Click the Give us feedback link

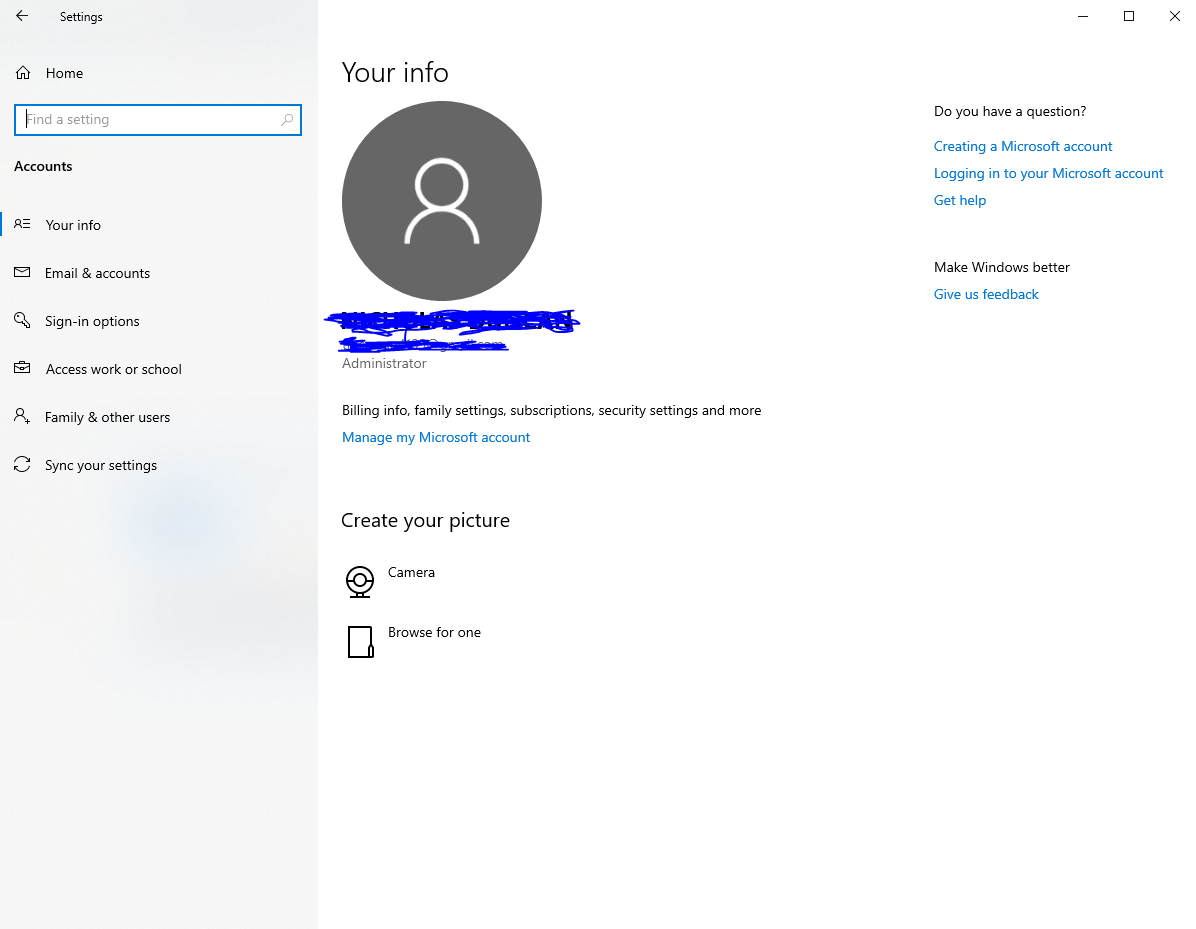(986, 294)
